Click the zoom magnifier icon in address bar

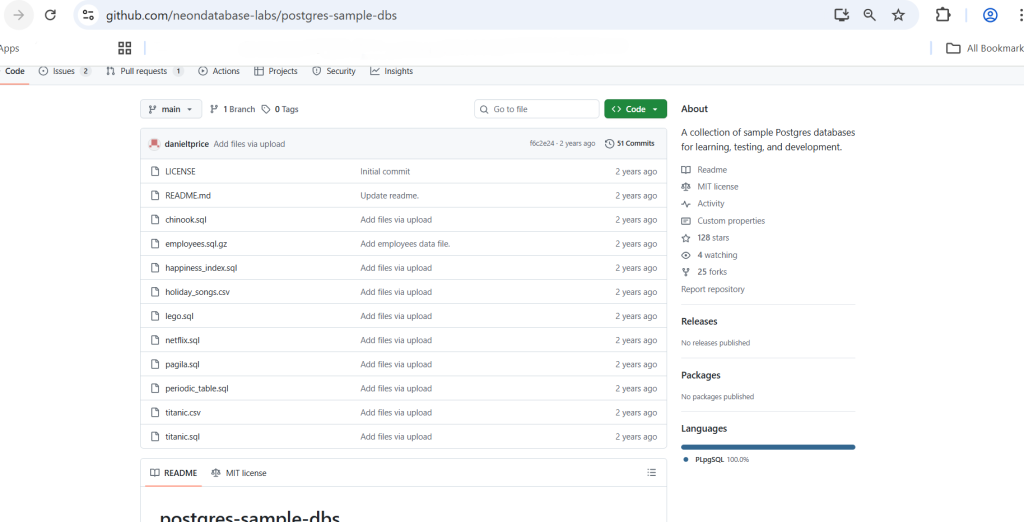[x=869, y=15]
